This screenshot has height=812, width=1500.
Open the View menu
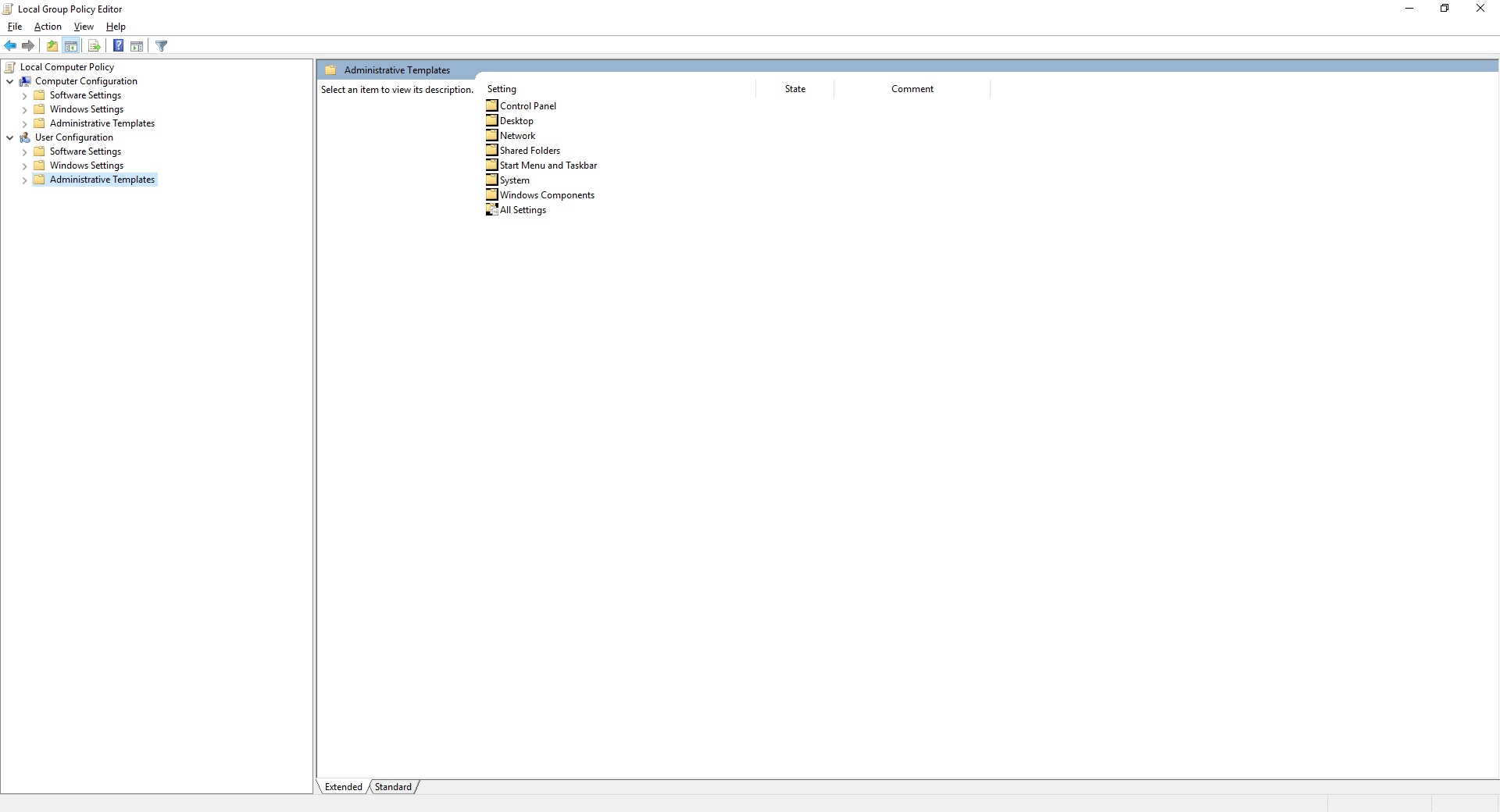pyautogui.click(x=84, y=27)
